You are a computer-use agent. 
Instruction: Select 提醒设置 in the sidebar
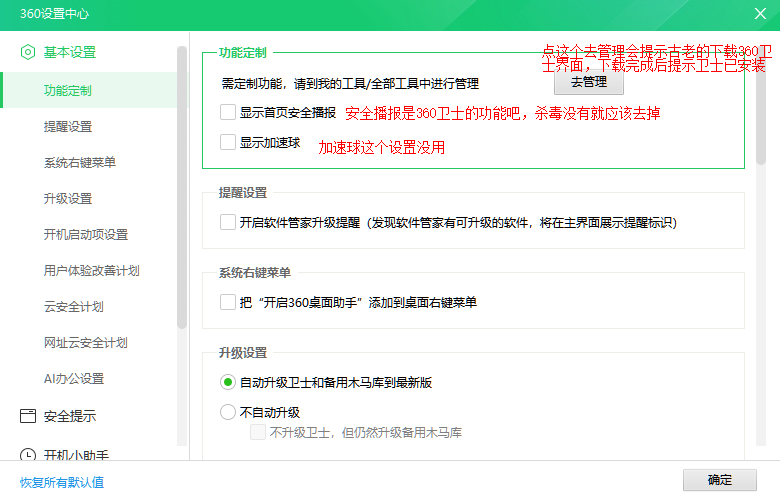point(68,127)
